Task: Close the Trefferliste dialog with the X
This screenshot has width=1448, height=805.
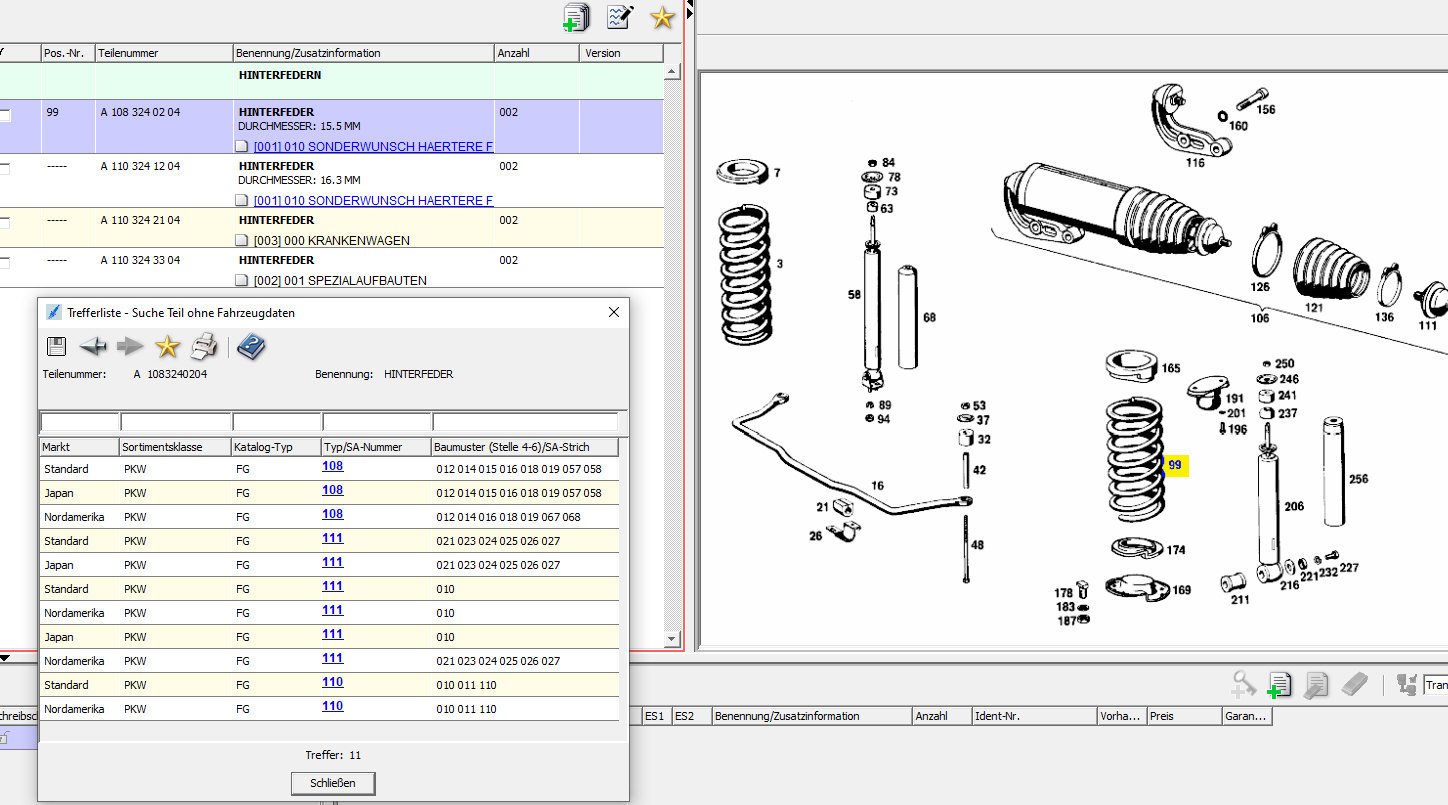Action: [614, 313]
